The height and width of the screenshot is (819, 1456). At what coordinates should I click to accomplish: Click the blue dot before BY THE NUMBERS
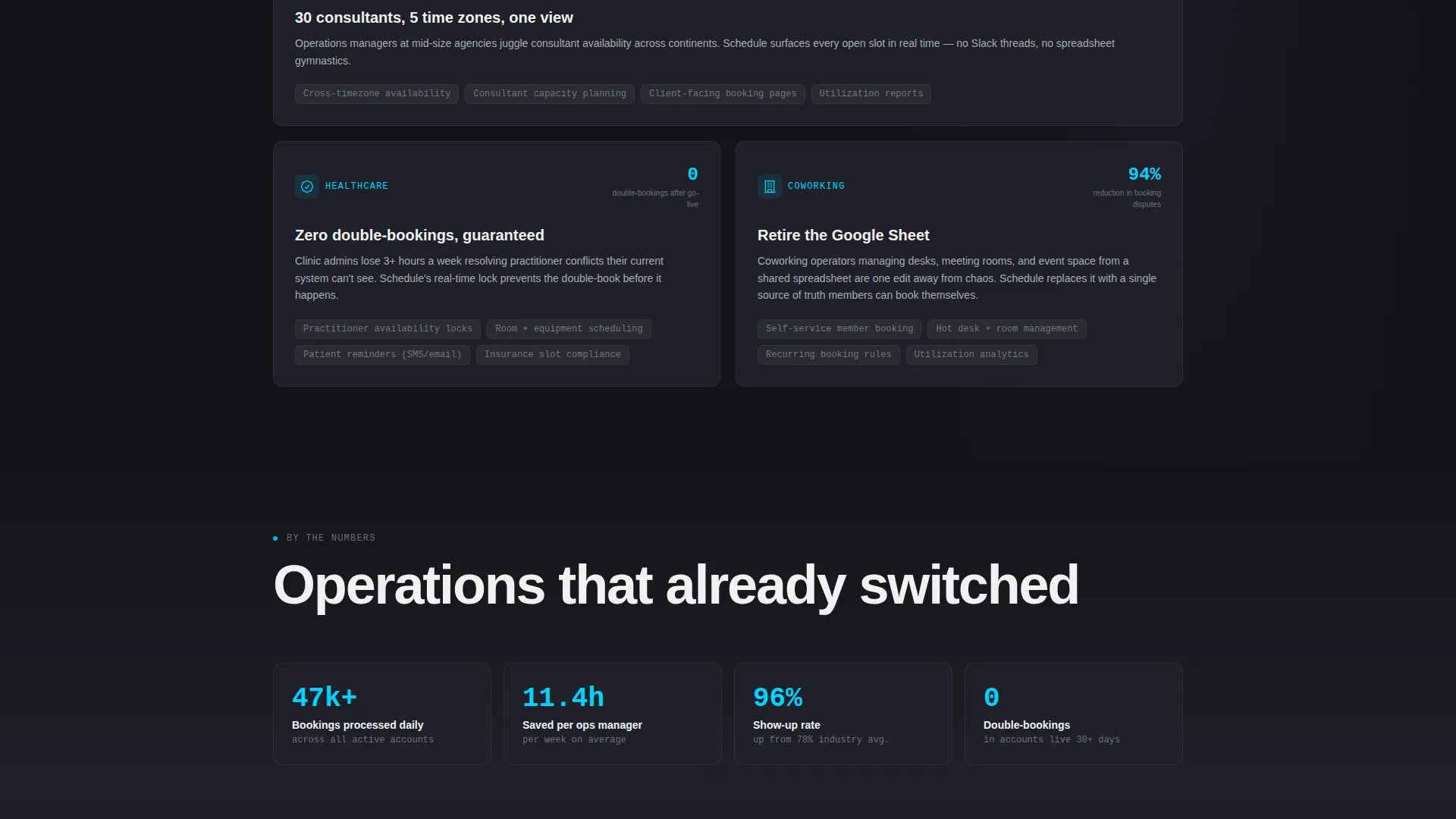275,538
